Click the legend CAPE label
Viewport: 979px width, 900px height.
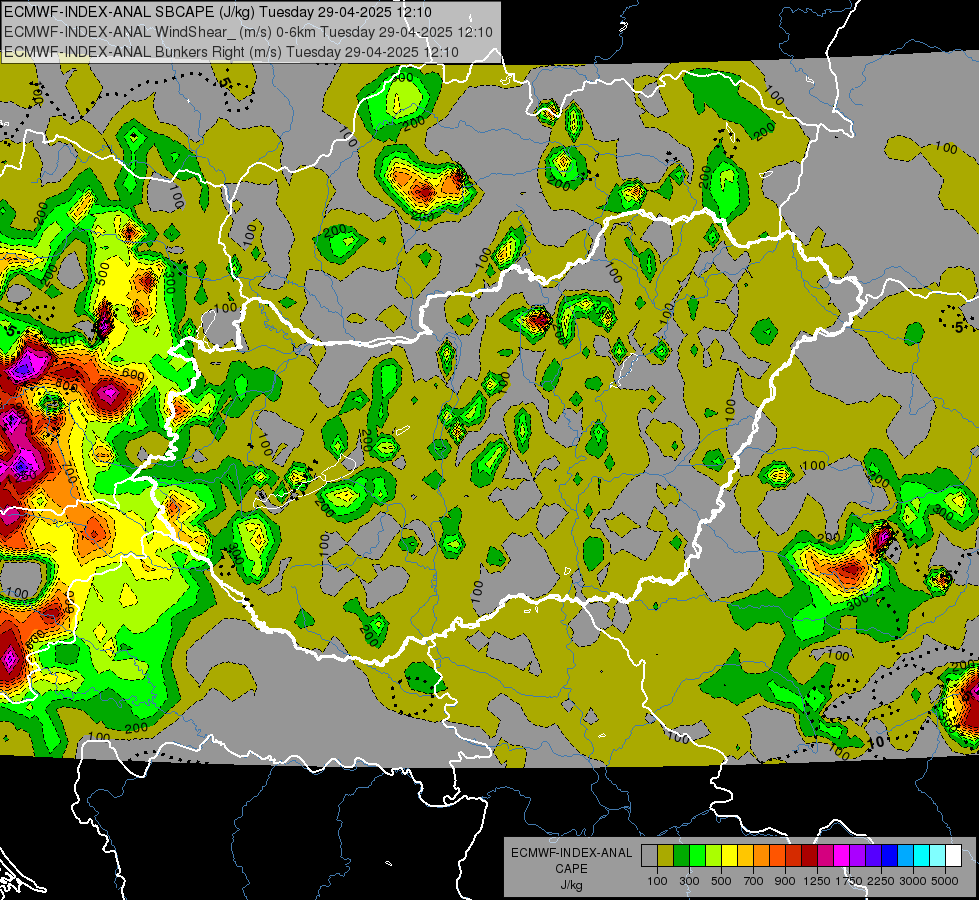coord(571,869)
